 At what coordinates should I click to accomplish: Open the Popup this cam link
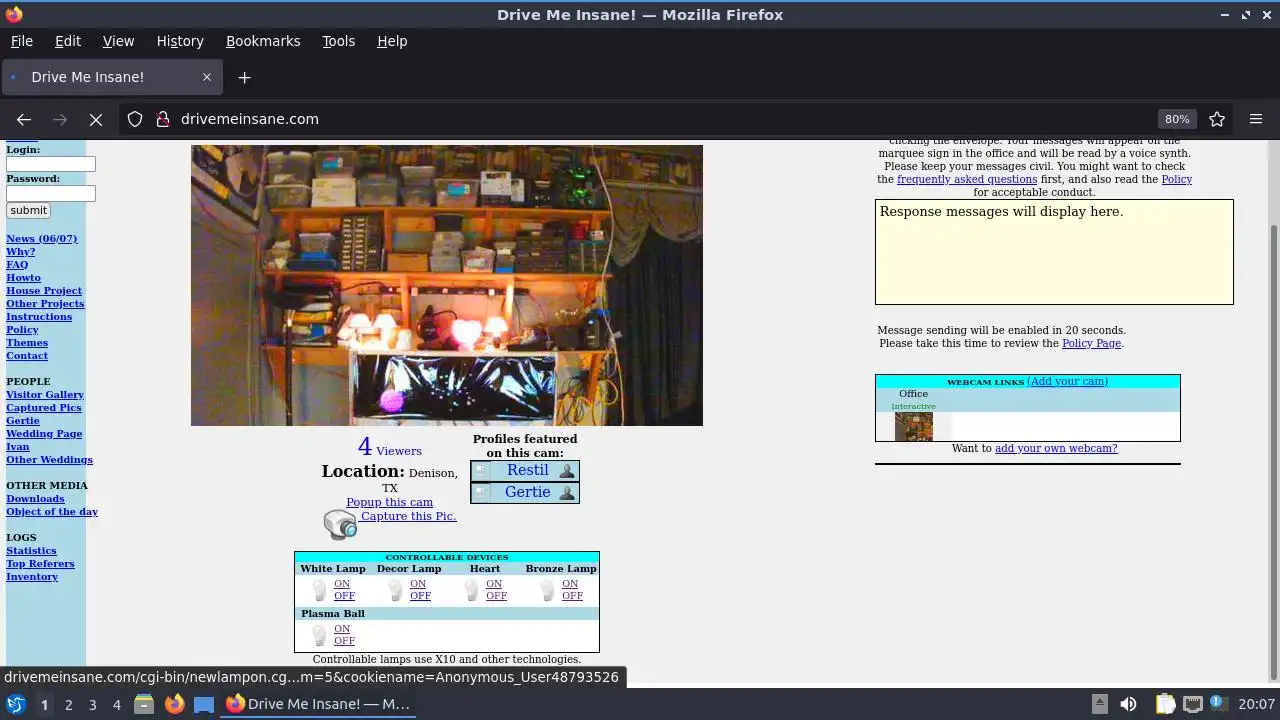point(389,502)
